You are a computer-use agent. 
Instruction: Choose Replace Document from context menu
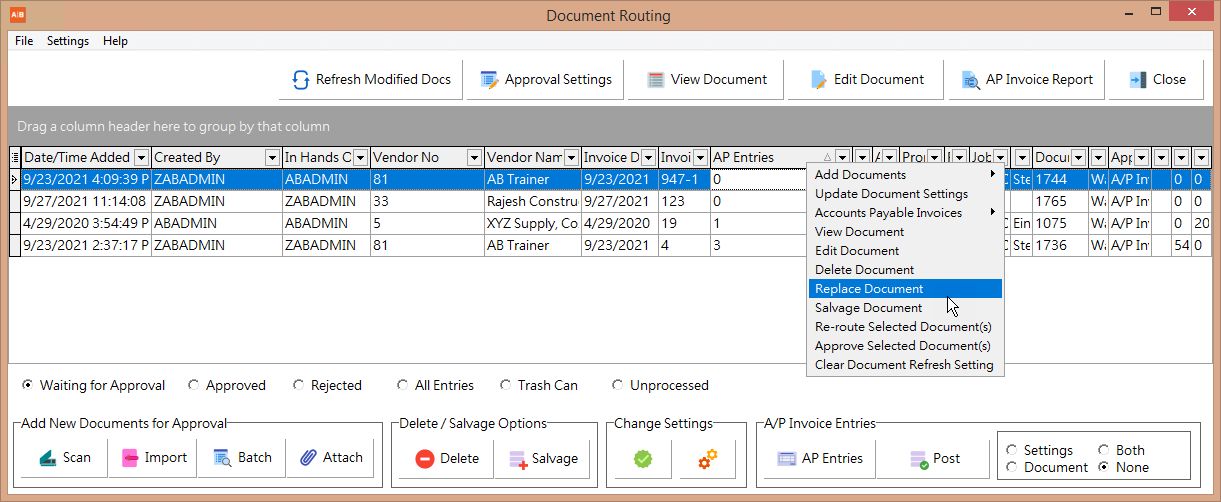tap(905, 289)
